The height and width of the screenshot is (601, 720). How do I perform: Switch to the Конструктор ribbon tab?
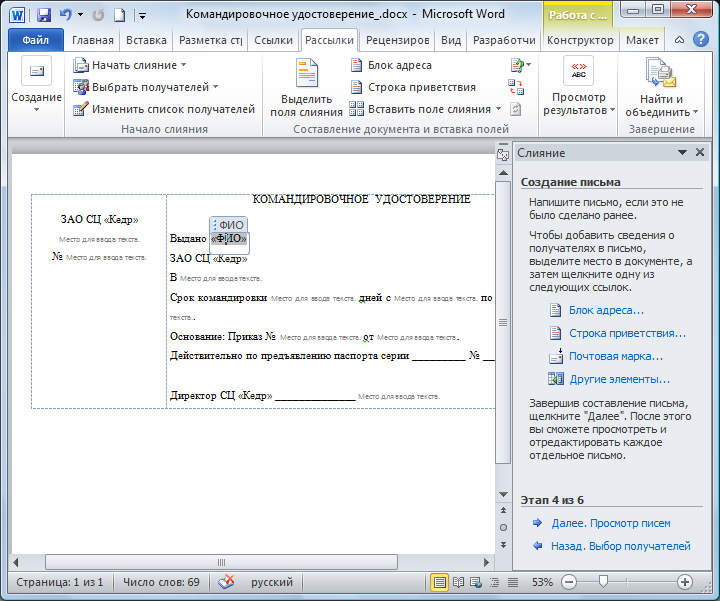tap(580, 40)
